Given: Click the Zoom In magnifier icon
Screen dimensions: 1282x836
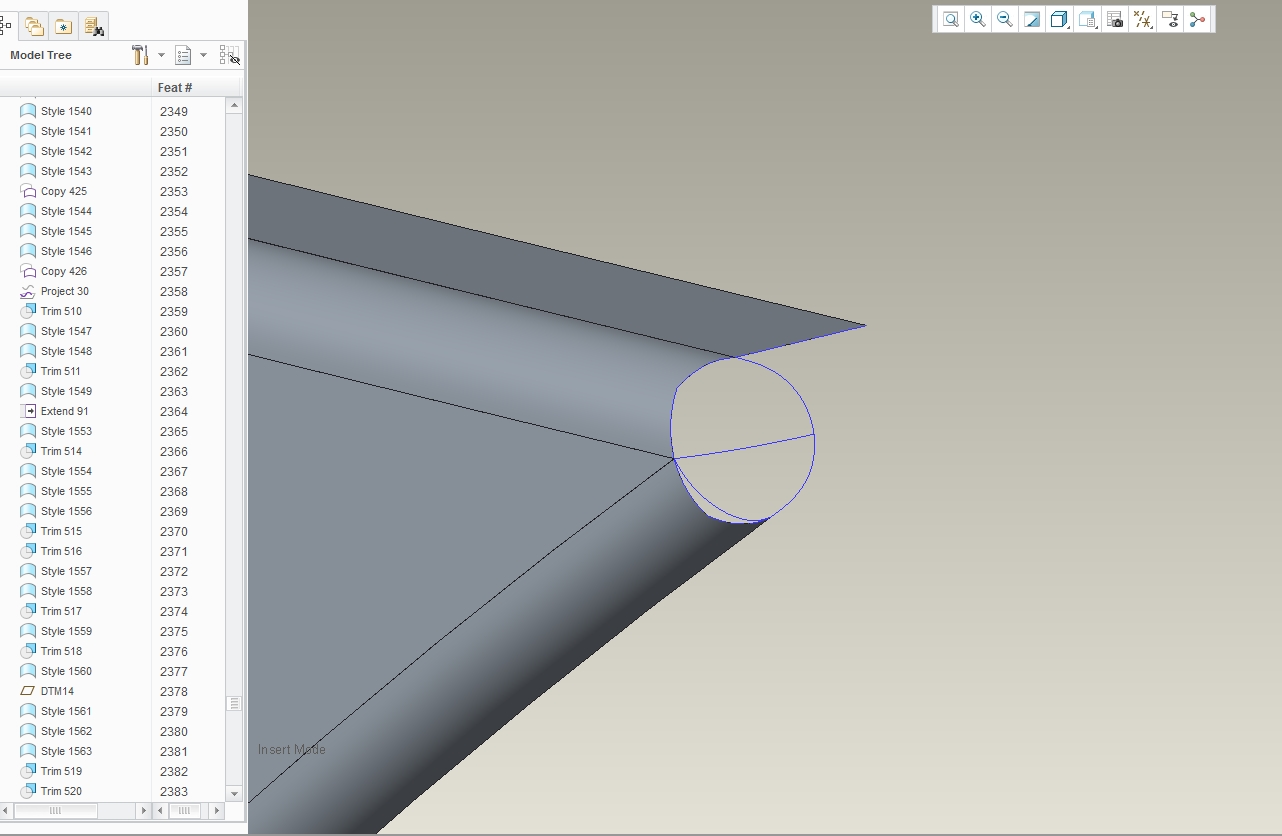Looking at the screenshot, I should [977, 19].
